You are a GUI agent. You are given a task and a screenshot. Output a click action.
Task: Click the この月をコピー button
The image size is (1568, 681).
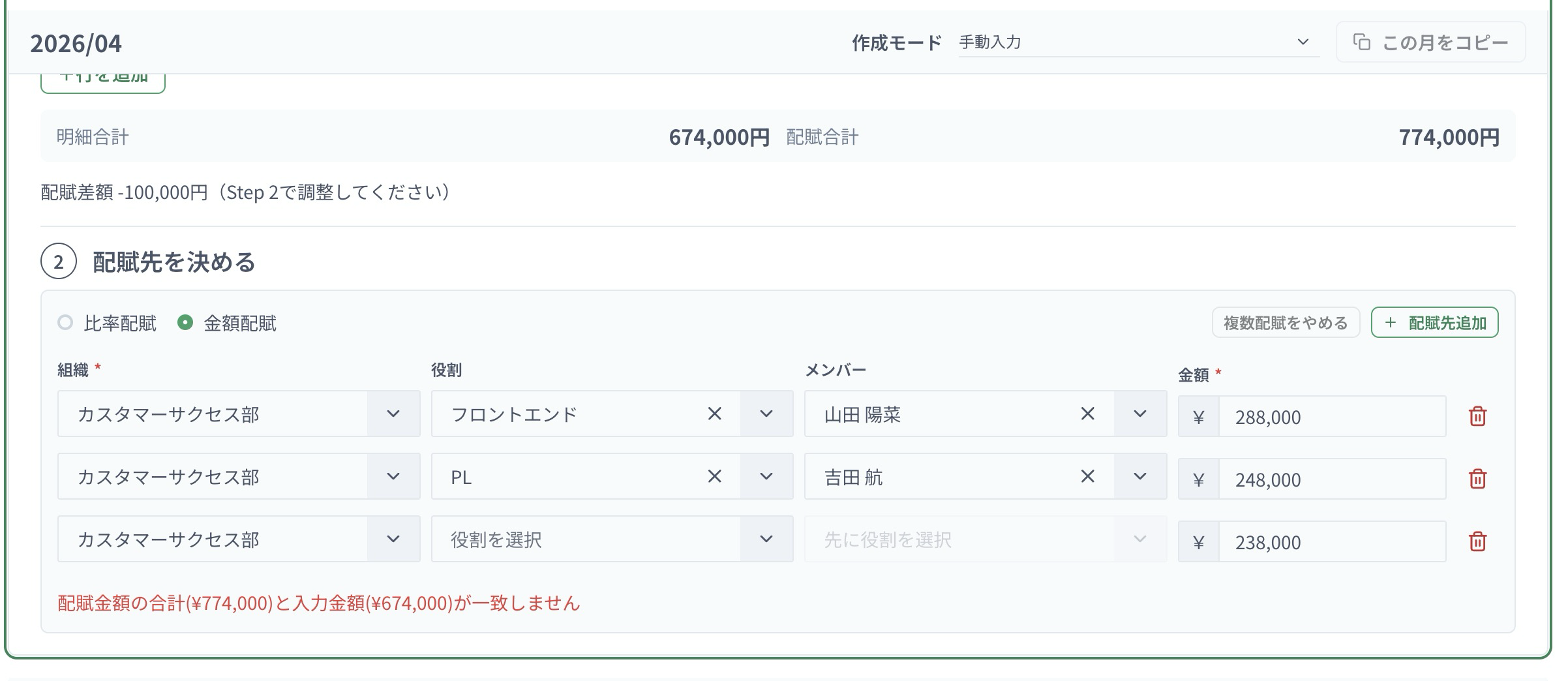point(1431,42)
